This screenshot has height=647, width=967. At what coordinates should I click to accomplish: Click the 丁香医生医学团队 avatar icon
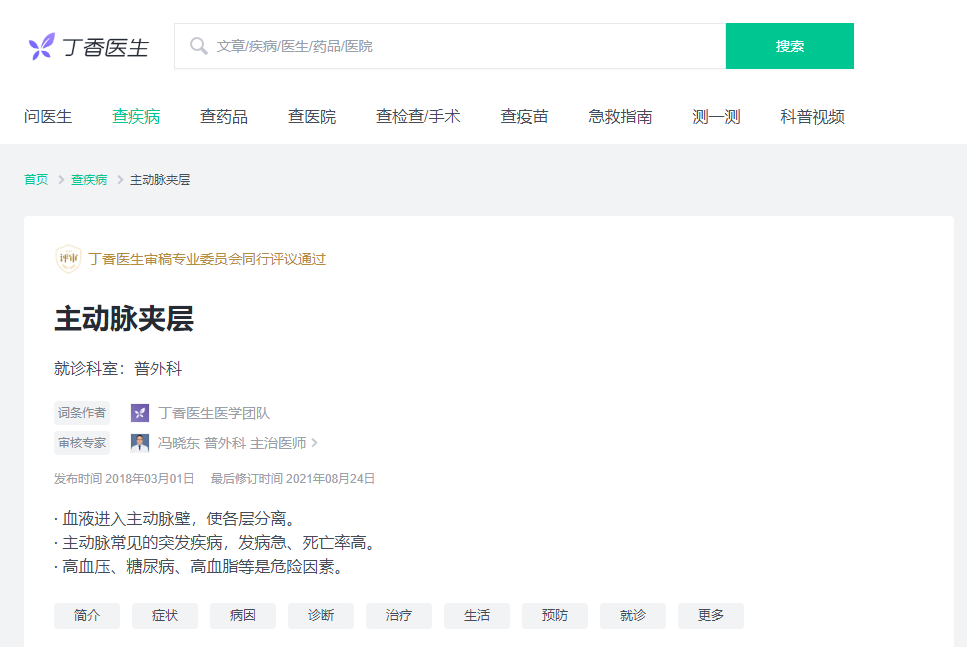(140, 413)
